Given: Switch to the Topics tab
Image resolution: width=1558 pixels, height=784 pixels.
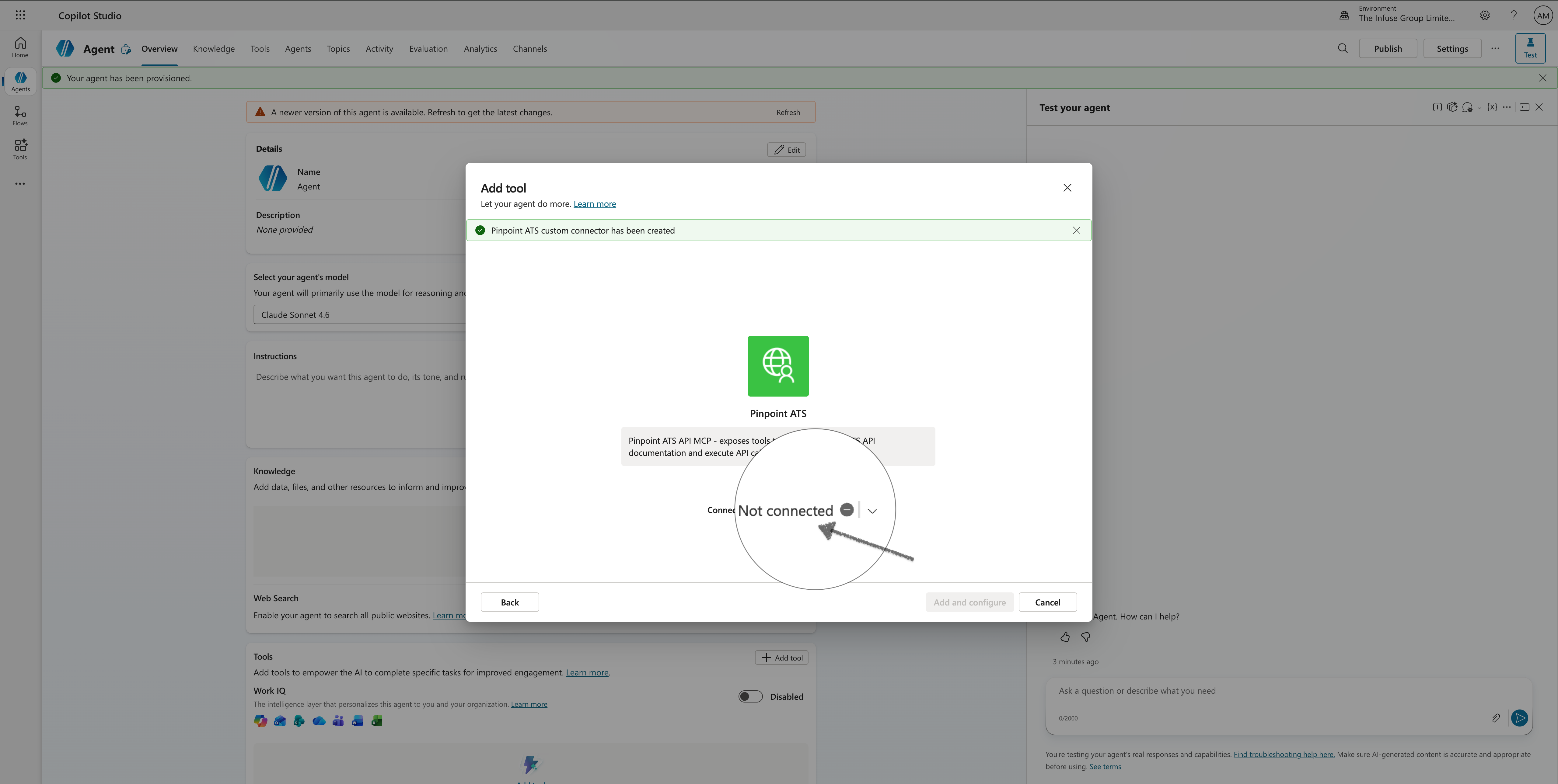Looking at the screenshot, I should 338,48.
